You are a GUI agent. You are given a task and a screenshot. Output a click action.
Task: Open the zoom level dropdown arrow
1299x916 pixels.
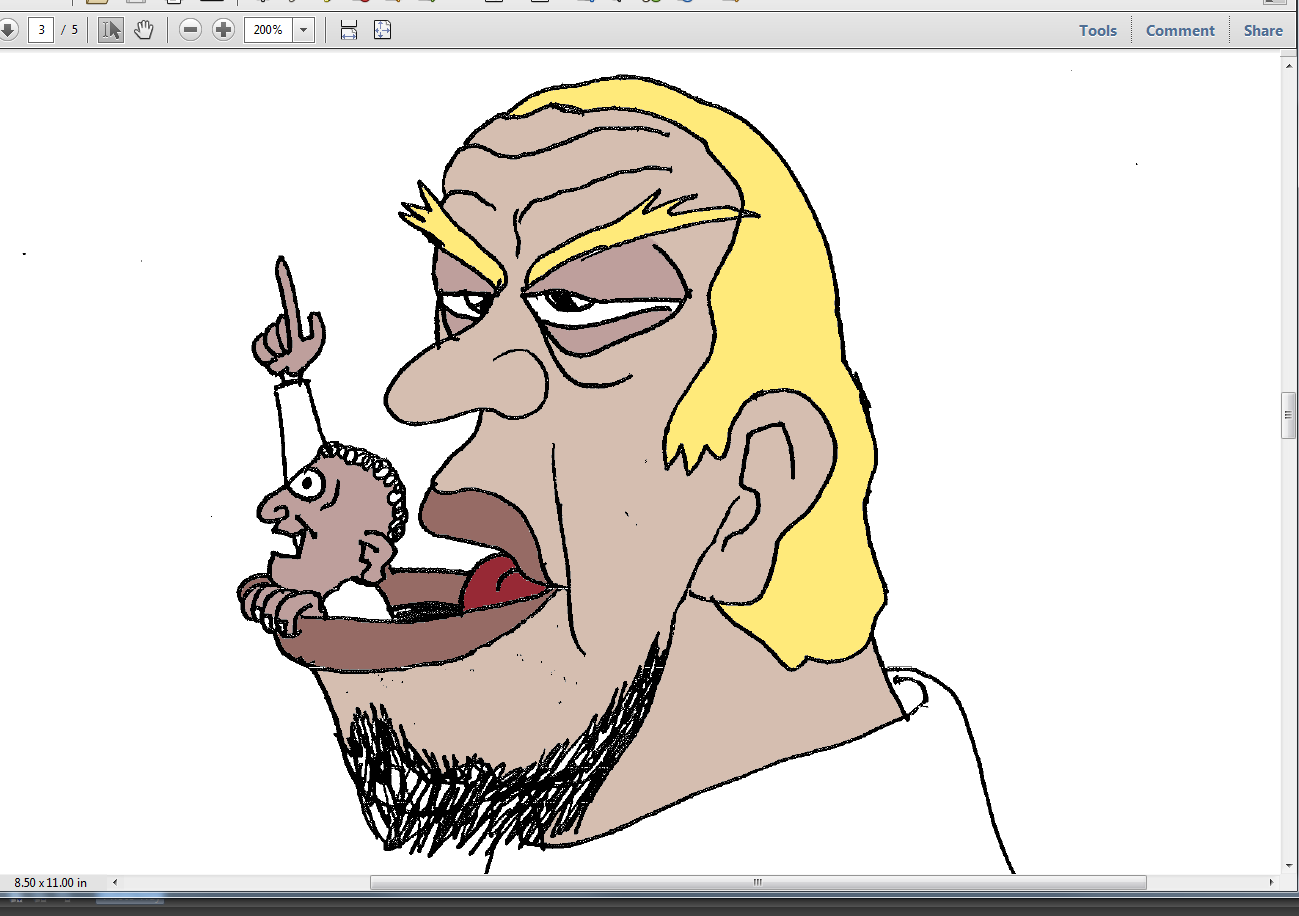coord(304,30)
